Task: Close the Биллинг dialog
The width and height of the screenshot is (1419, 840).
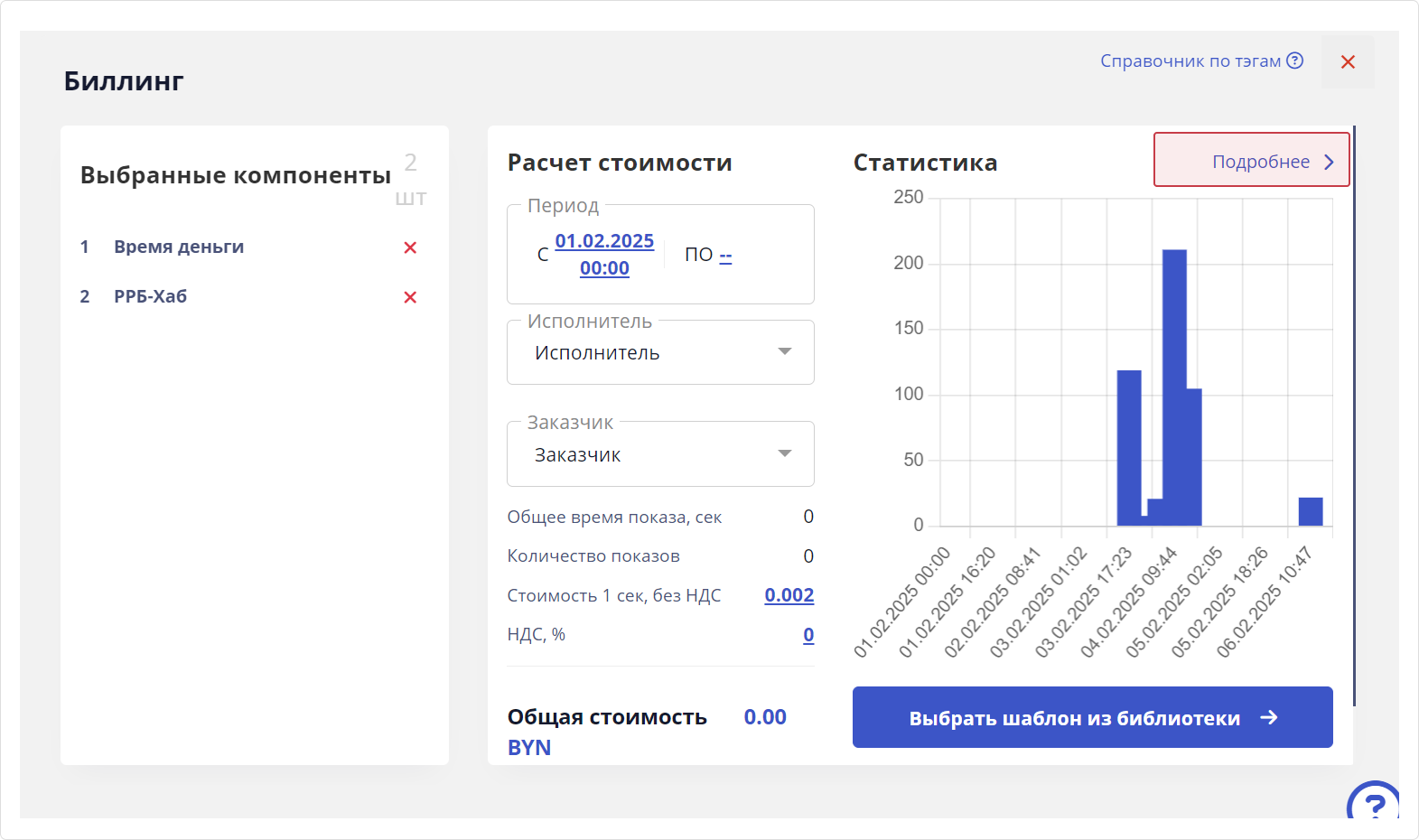Action: [1348, 62]
